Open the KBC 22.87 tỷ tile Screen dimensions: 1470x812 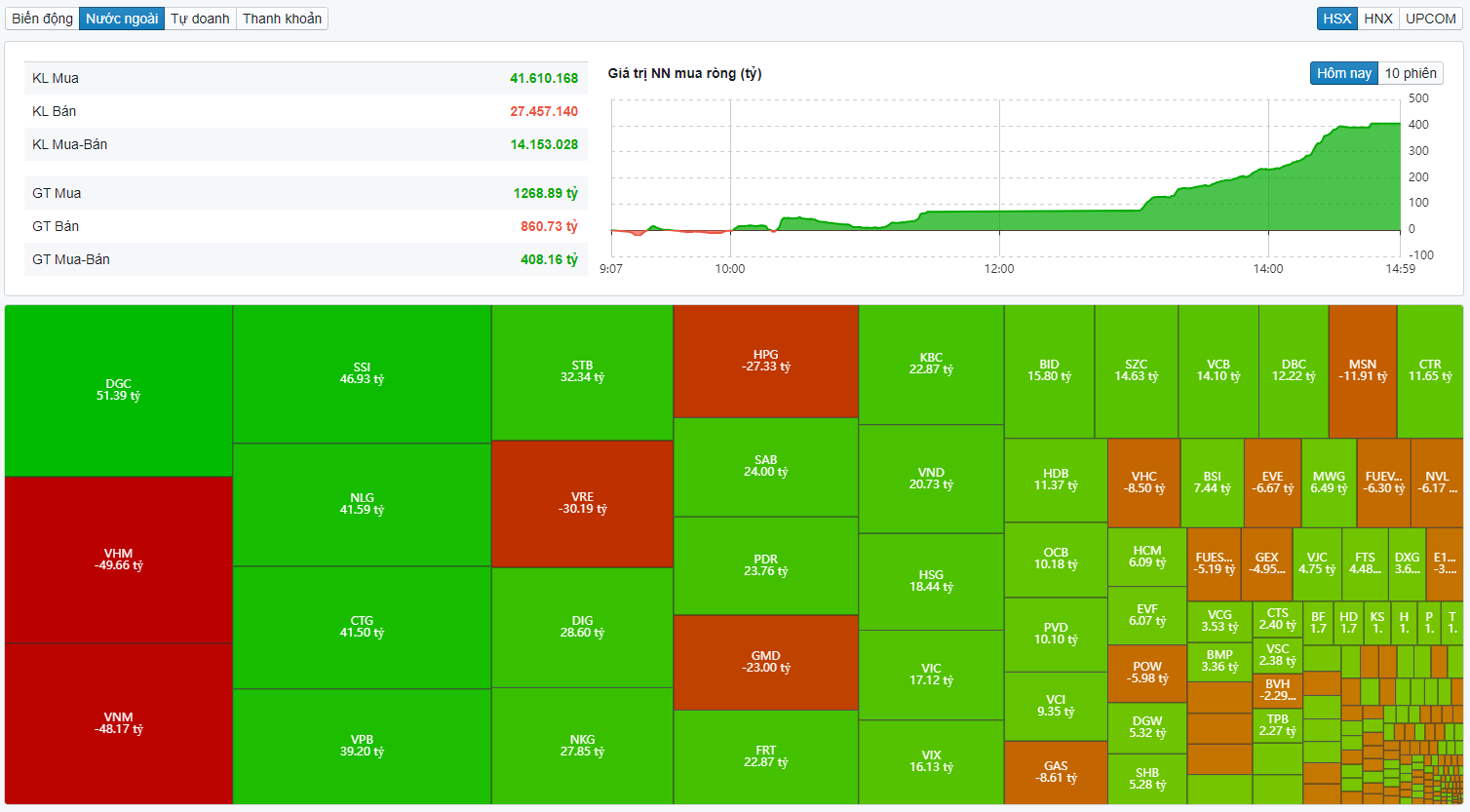[931, 364]
